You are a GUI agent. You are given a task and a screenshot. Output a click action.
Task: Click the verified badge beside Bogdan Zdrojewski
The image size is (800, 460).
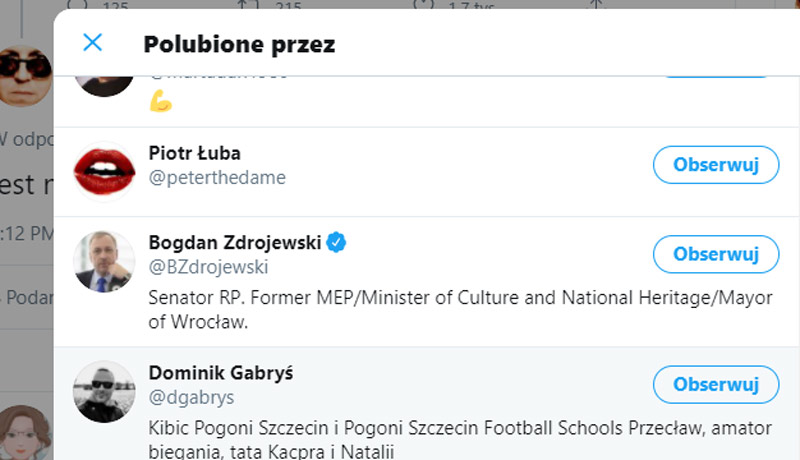(338, 243)
